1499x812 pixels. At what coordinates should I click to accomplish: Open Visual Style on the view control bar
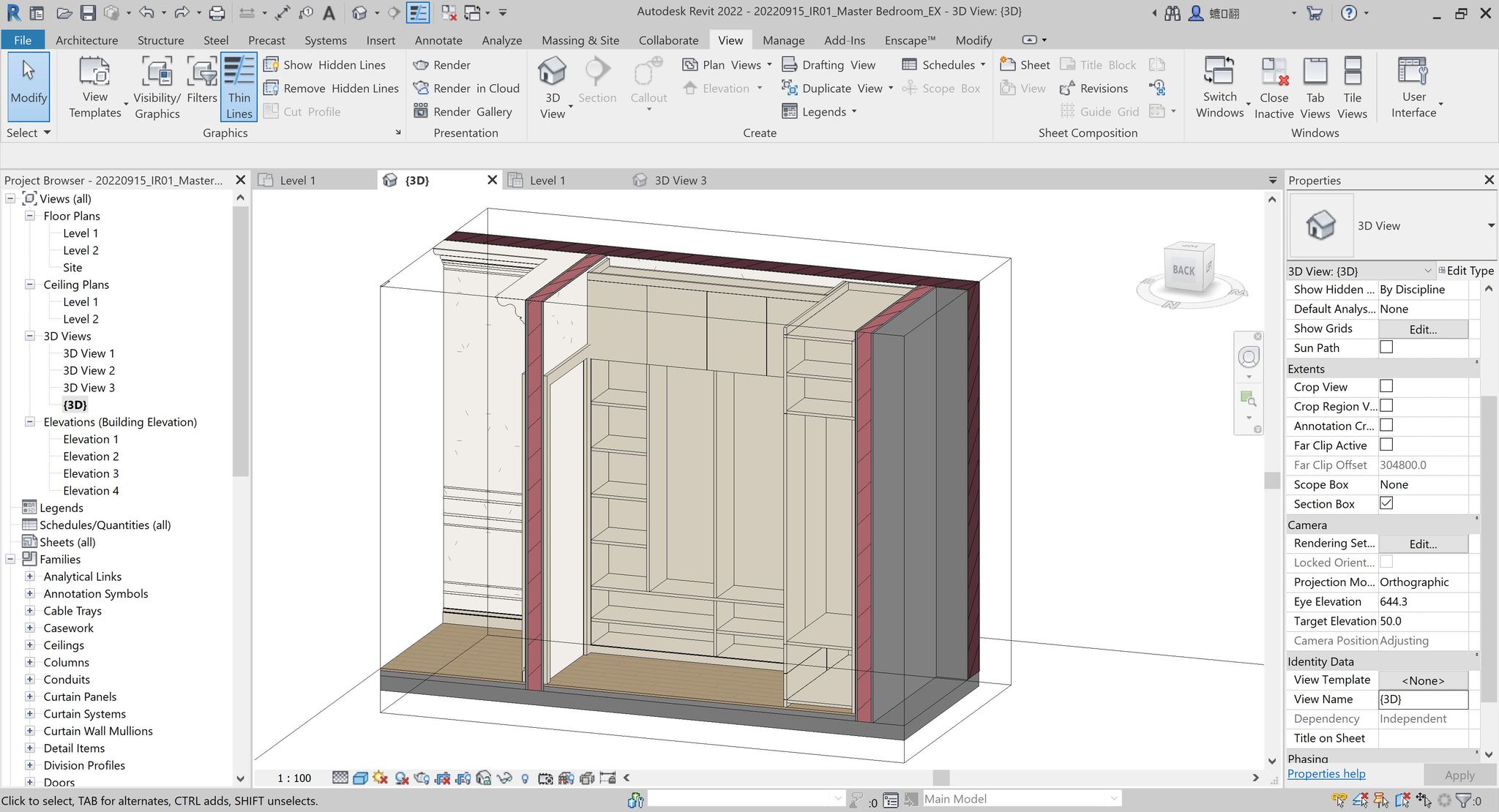click(360, 778)
